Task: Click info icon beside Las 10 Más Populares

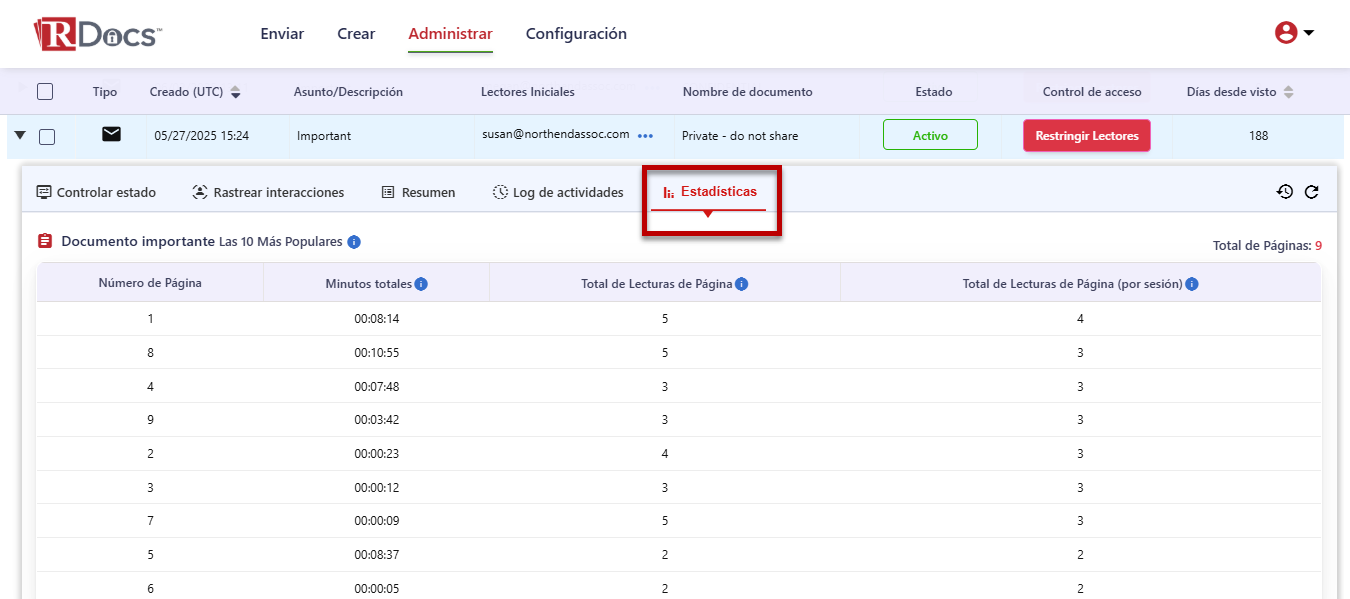Action: (x=354, y=242)
